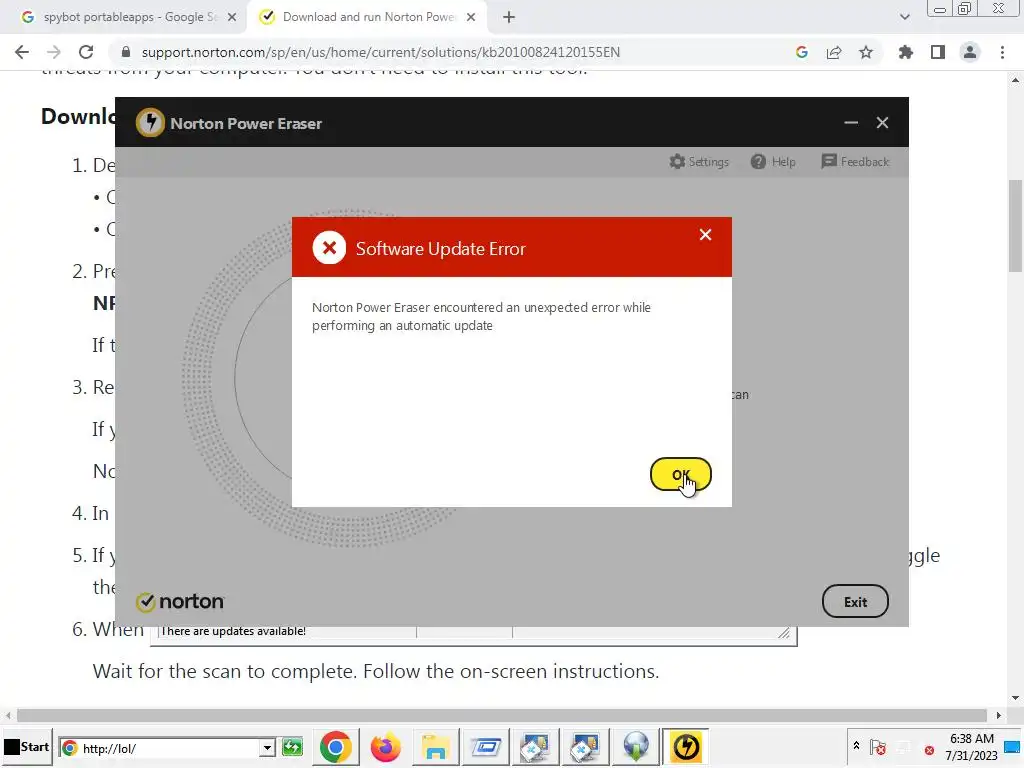The image size is (1024, 768).
Task: Click the Action Center flag icon in the tray
Action: (x=878, y=747)
